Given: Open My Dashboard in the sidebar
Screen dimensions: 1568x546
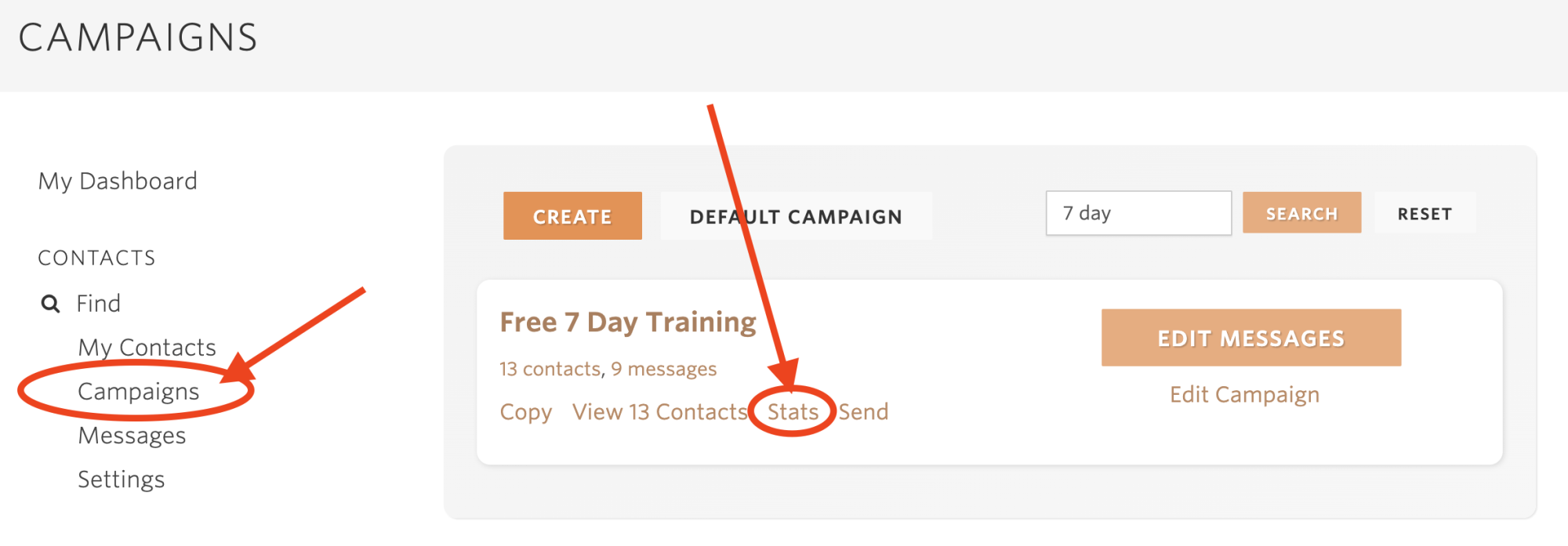Looking at the screenshot, I should [x=118, y=181].
